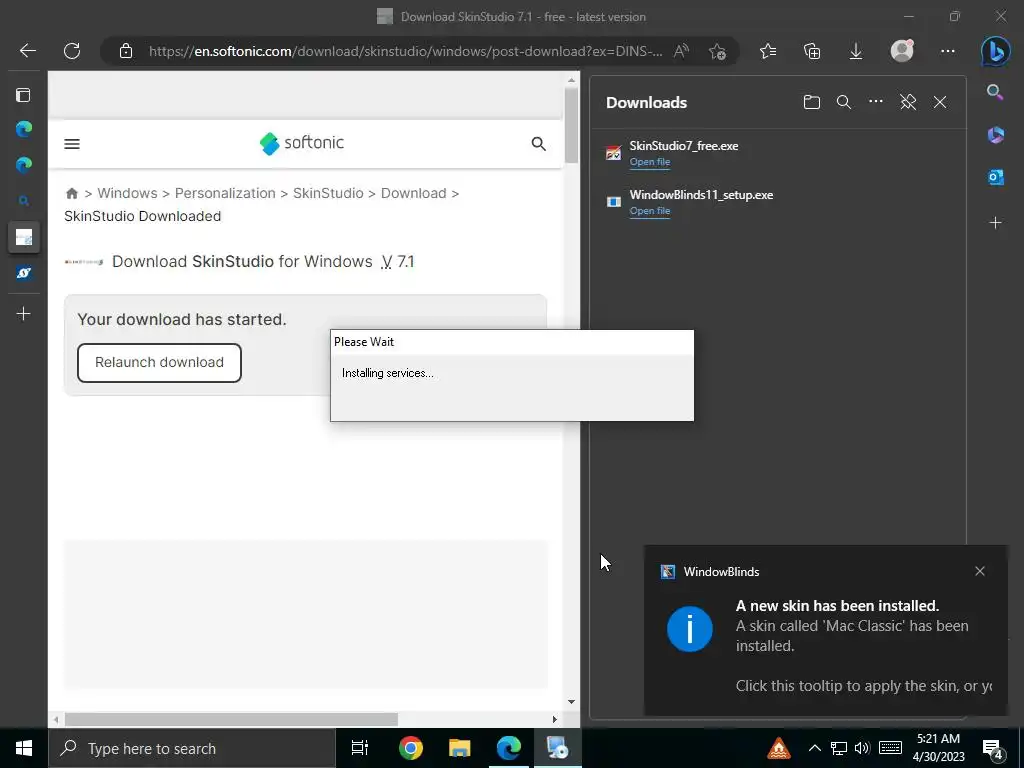Open the volume control tray icon

tap(862, 748)
